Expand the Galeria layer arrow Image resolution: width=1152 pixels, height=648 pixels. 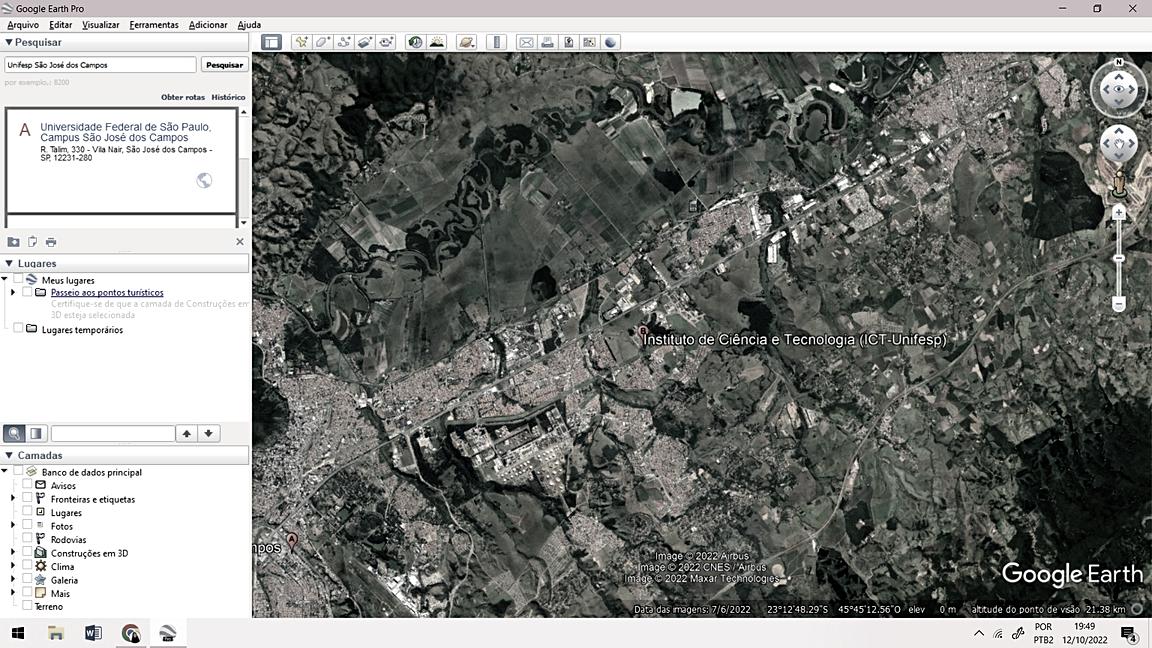pyautogui.click(x=12, y=580)
